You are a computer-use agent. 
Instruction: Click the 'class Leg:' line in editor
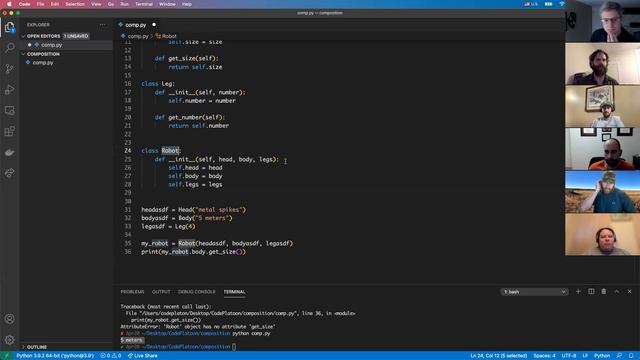pos(158,84)
